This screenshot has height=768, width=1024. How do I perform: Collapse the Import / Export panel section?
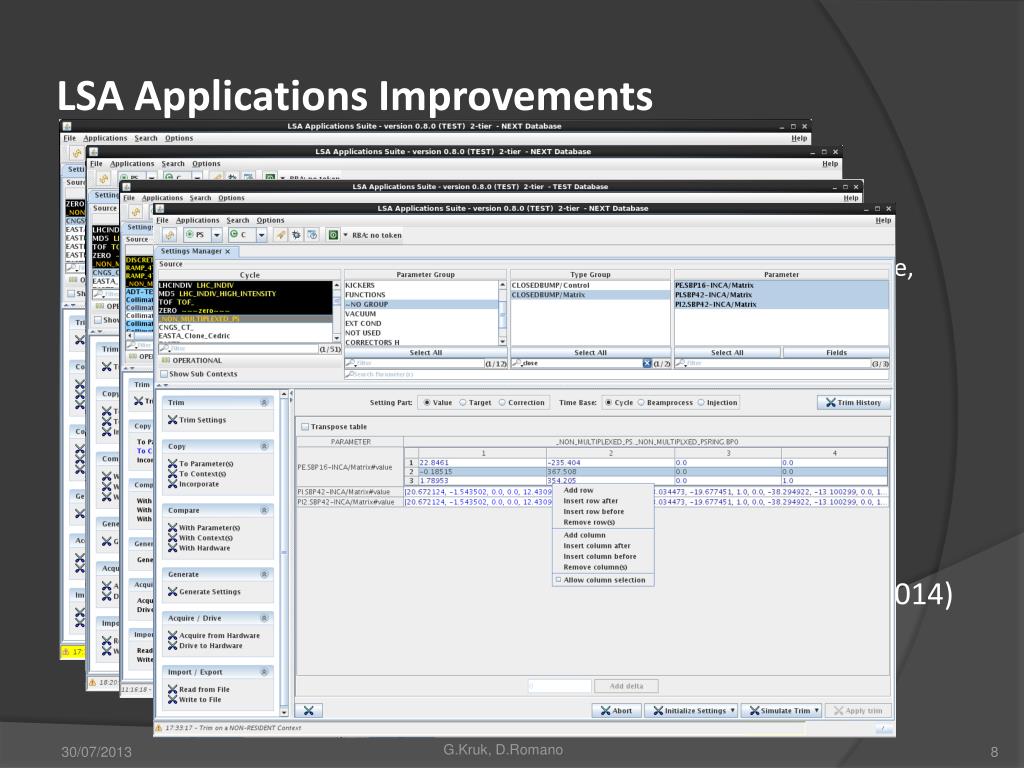click(x=264, y=672)
